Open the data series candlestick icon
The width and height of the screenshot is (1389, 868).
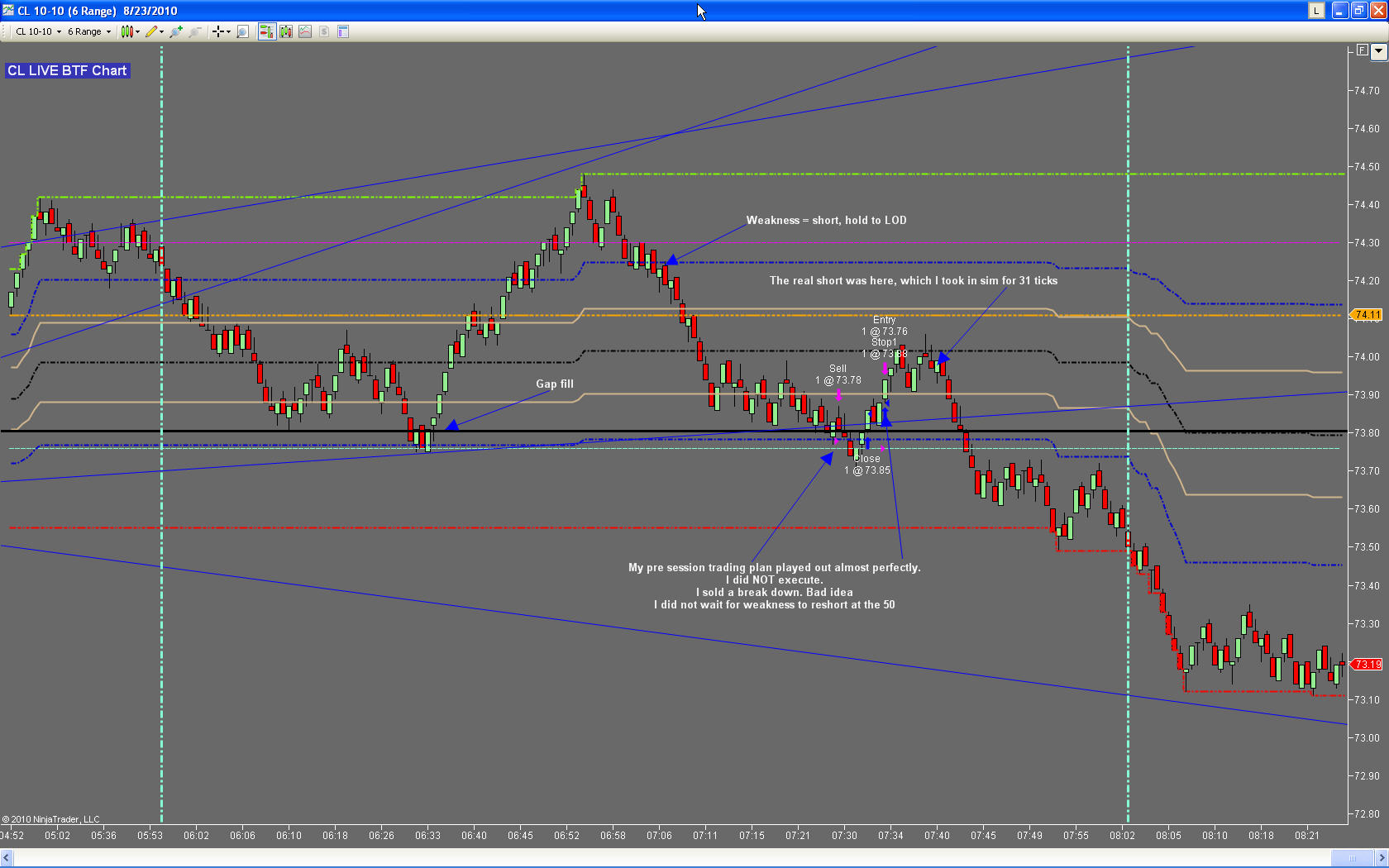click(x=286, y=31)
